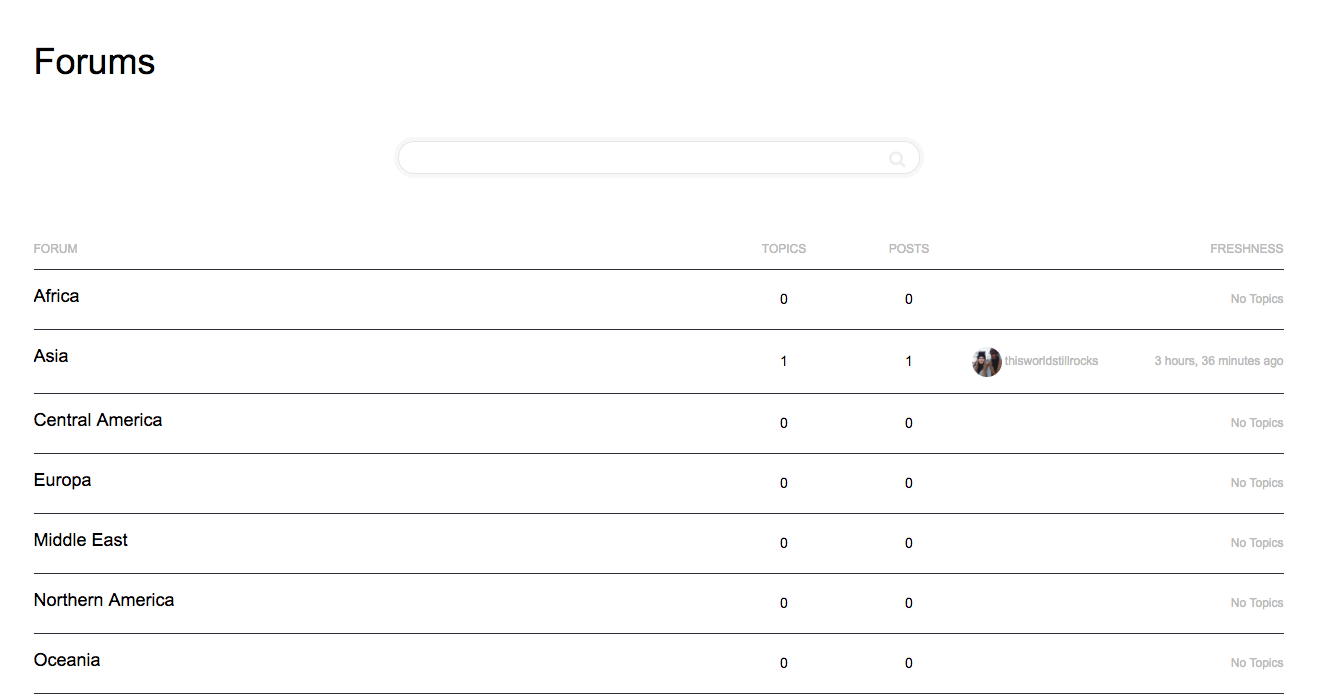Screen dimensions: 1338x697
Task: Click the FRESHNESS column header
Action: 1246,249
